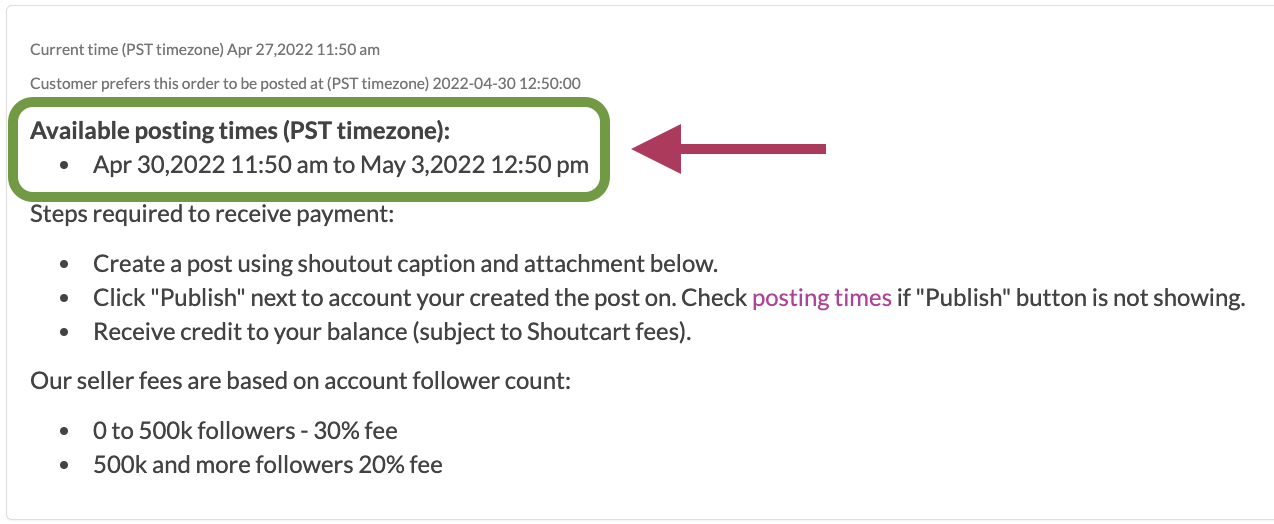Screen dimensions: 1274x524
Task: Click the bullet before 30% fee item
Action: click(65, 432)
